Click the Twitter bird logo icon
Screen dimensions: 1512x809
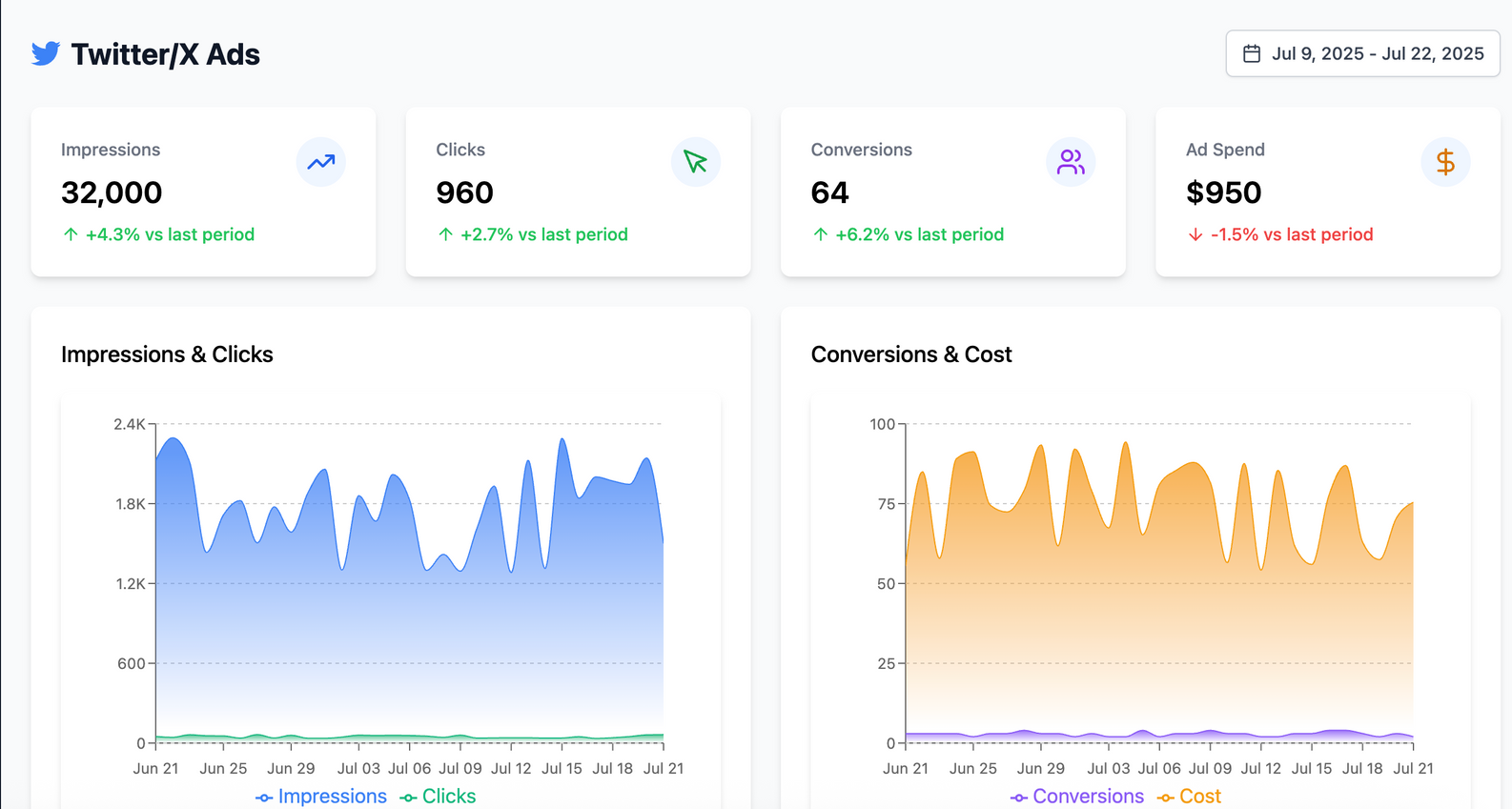click(x=46, y=53)
